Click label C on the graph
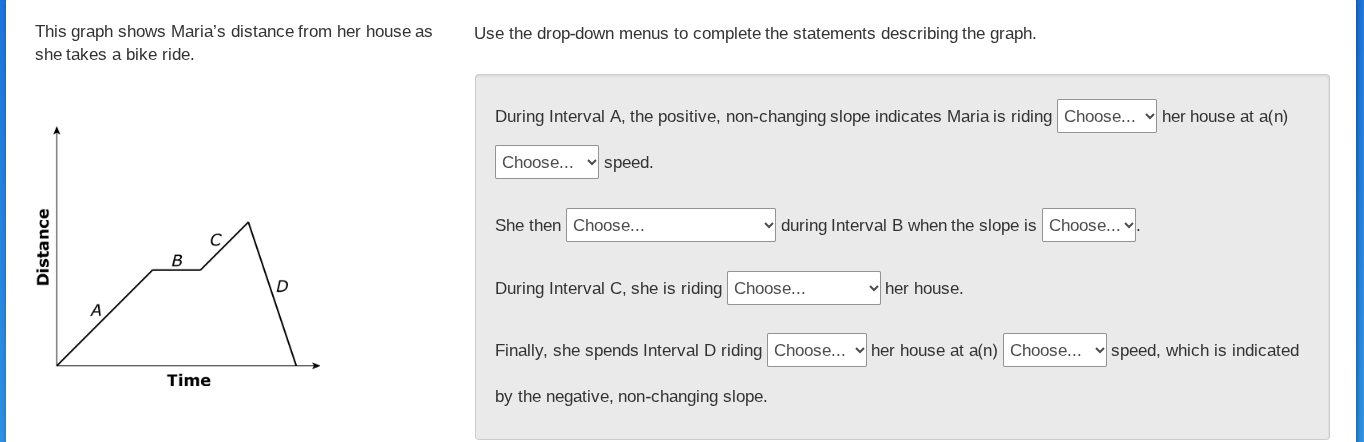Image resolution: width=1364 pixels, height=442 pixels. (x=215, y=240)
